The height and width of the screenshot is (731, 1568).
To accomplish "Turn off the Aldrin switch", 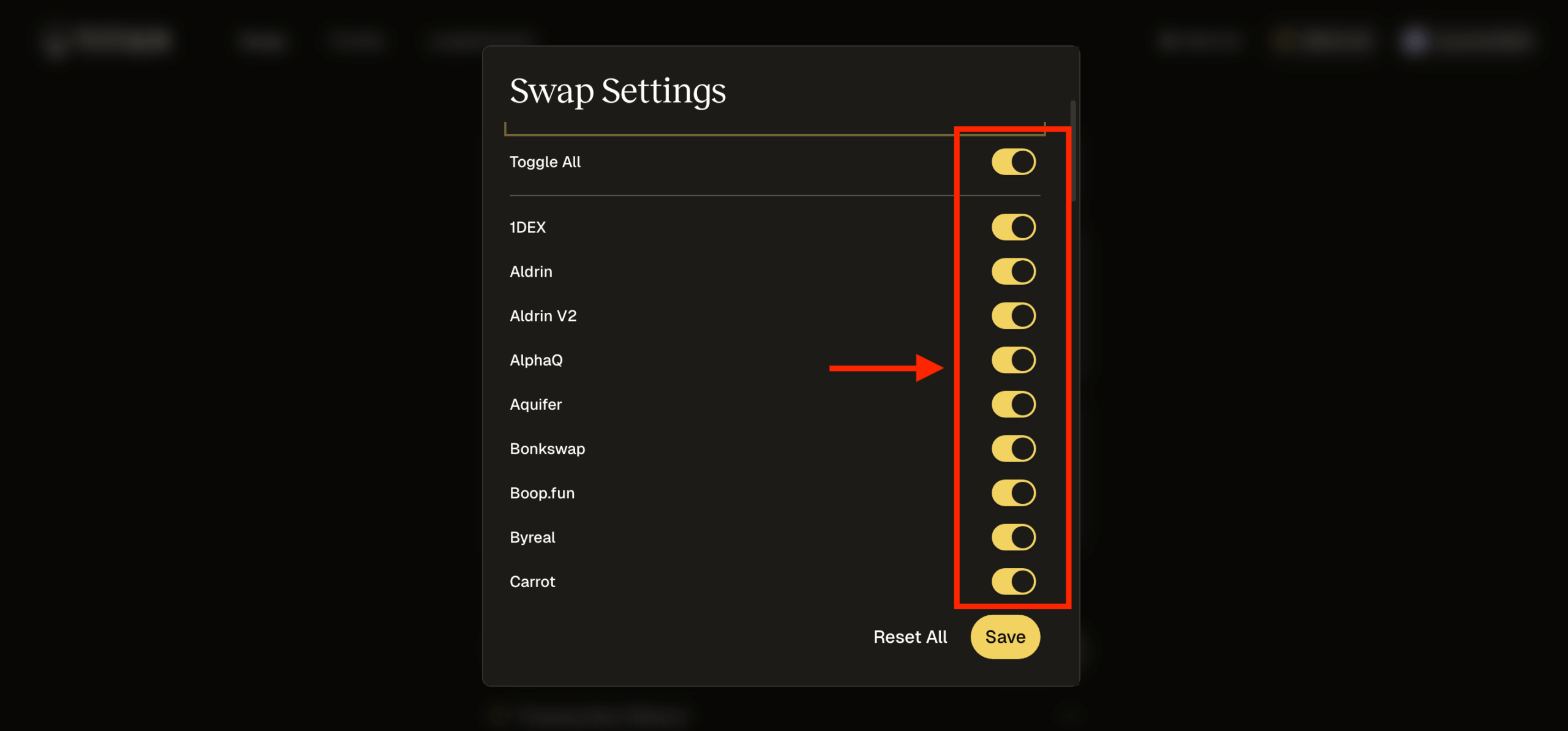I will [1013, 271].
